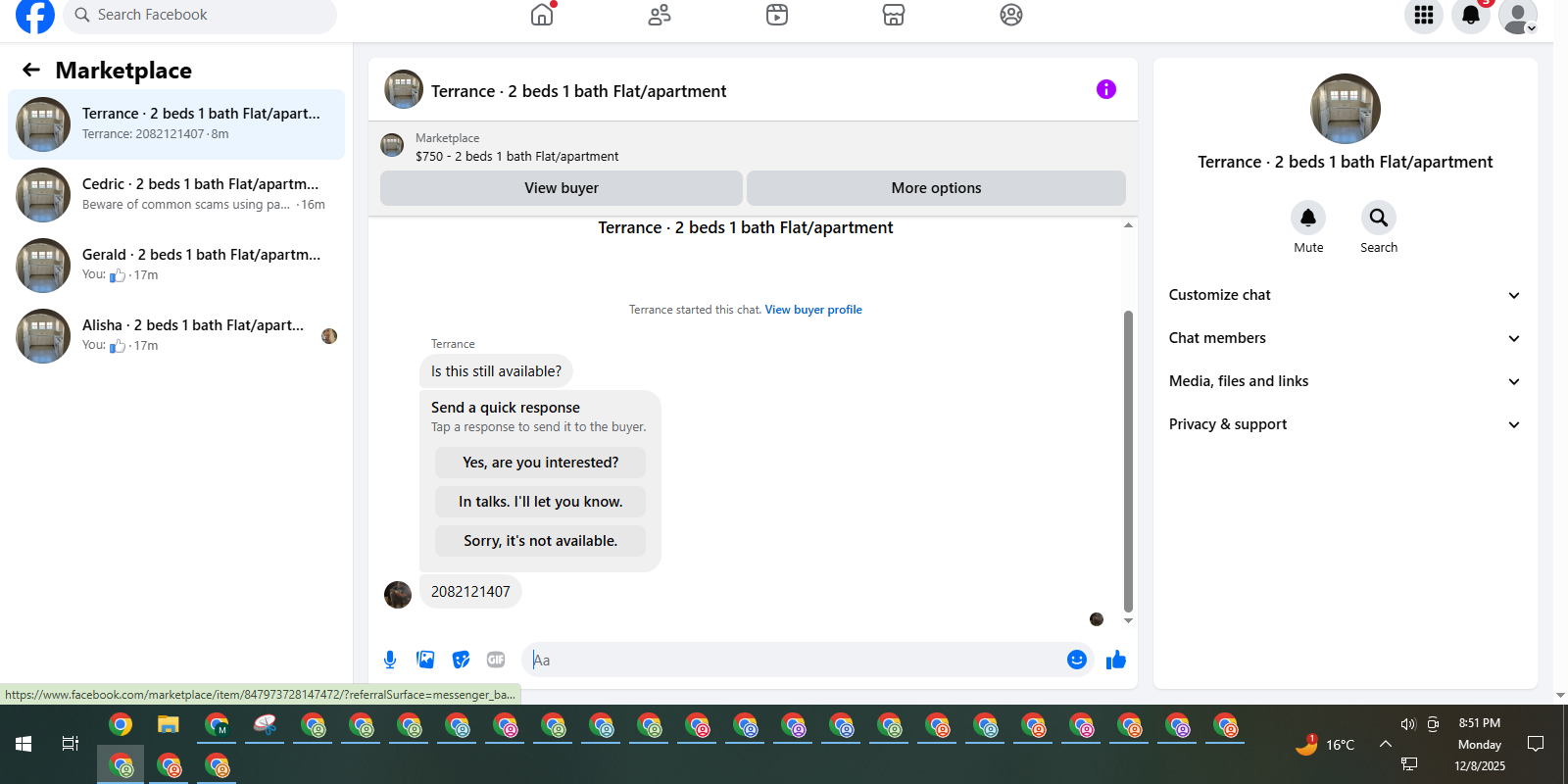Click the chat scrollbar down arrow
The image size is (1568, 784).
tap(1128, 620)
